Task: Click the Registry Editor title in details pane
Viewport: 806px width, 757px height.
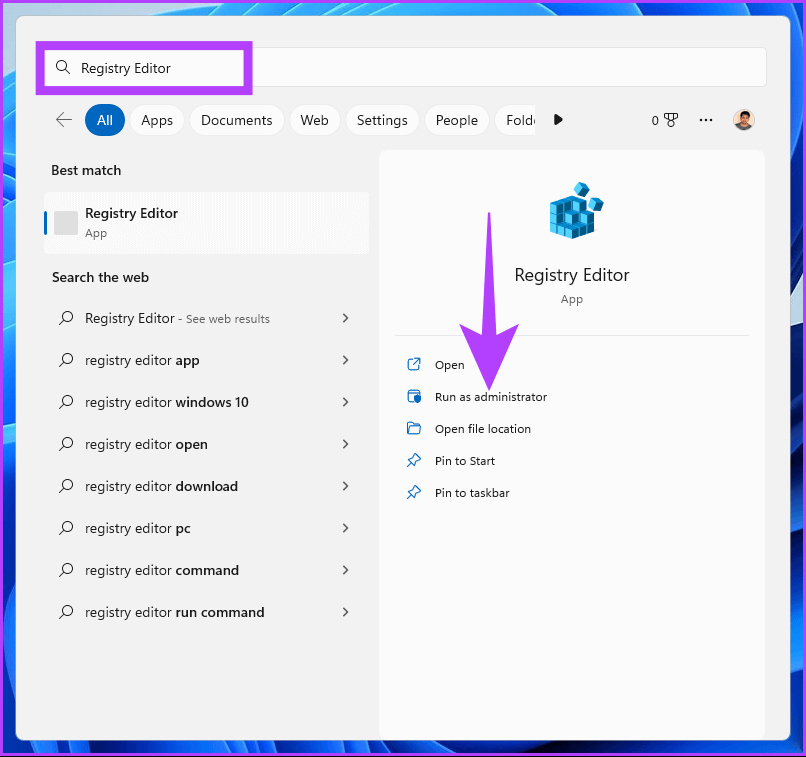Action: (572, 275)
